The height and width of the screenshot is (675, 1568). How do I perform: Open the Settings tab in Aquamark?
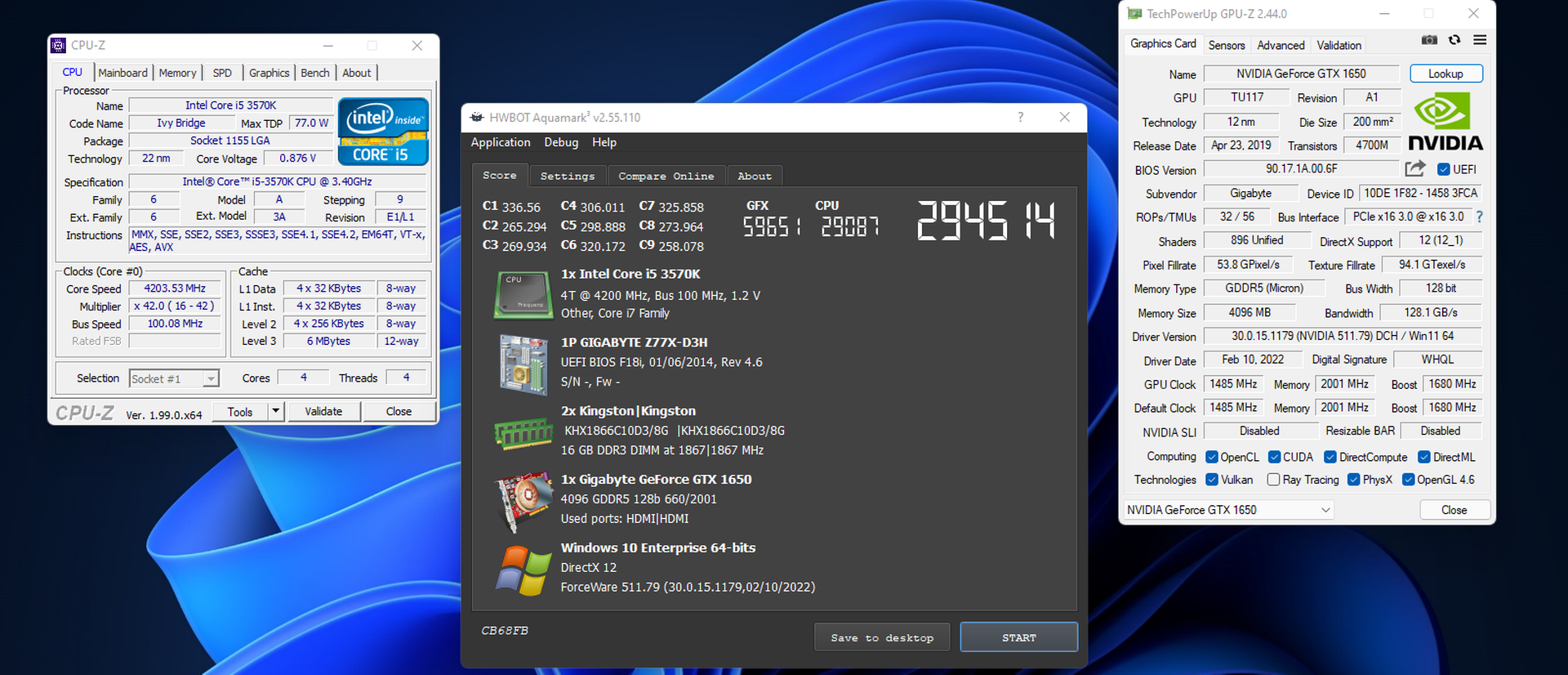(x=568, y=176)
